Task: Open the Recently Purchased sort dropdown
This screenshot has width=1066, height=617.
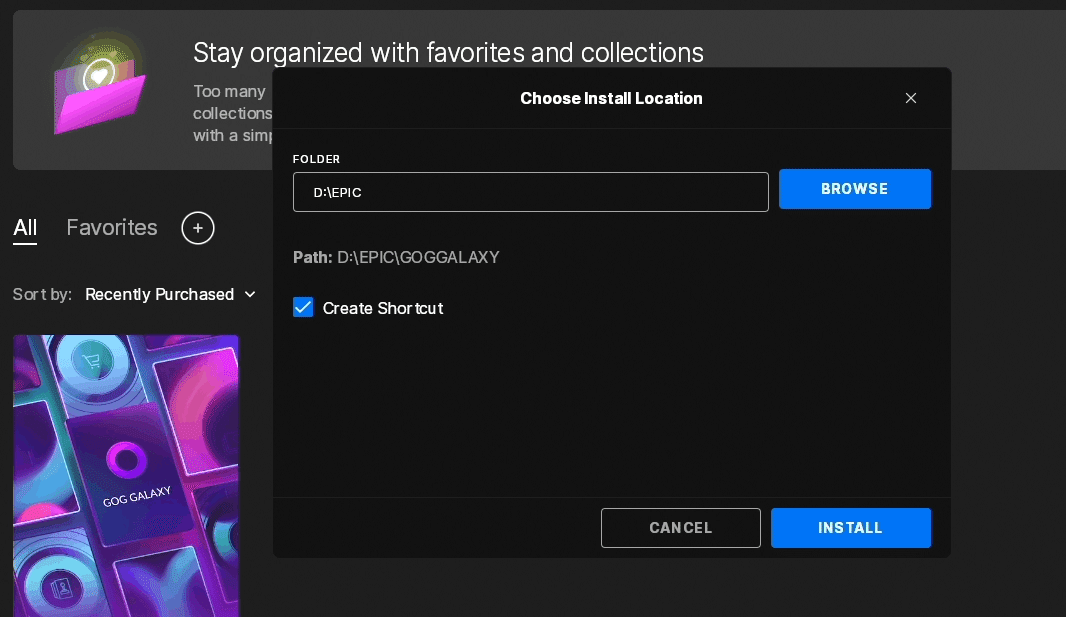Action: (170, 294)
